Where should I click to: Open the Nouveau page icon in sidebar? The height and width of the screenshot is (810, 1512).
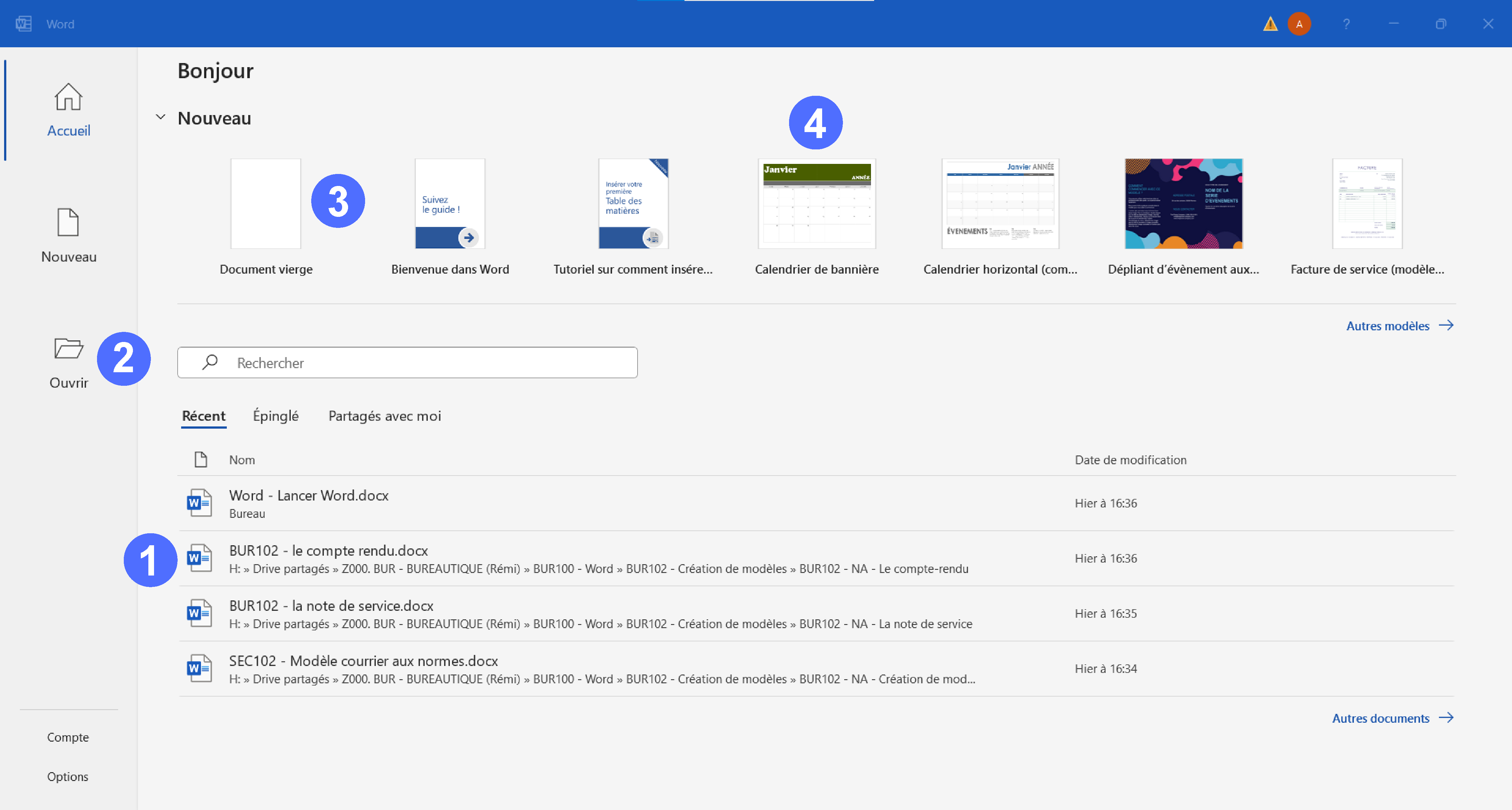tap(68, 223)
